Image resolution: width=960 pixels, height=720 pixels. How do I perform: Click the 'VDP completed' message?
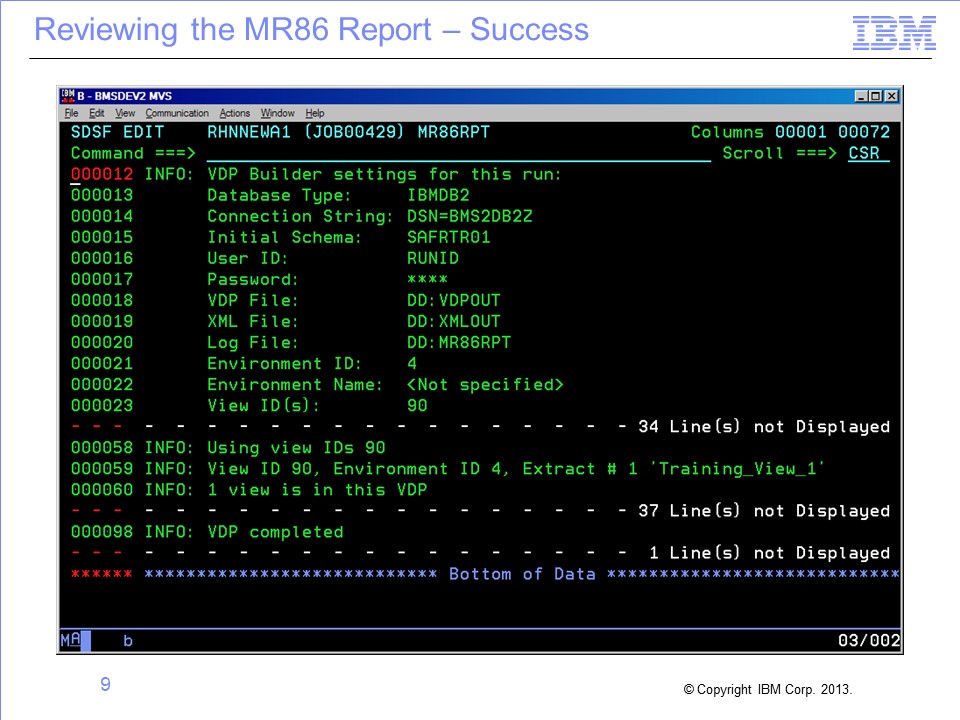[x=275, y=531]
